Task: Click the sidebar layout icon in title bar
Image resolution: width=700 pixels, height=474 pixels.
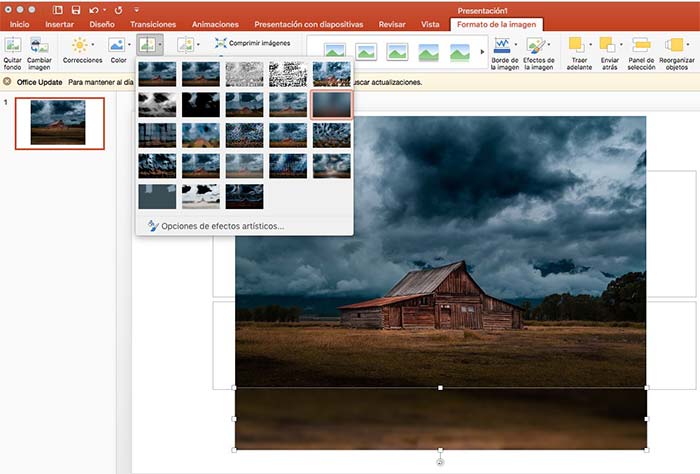Action: (x=58, y=10)
